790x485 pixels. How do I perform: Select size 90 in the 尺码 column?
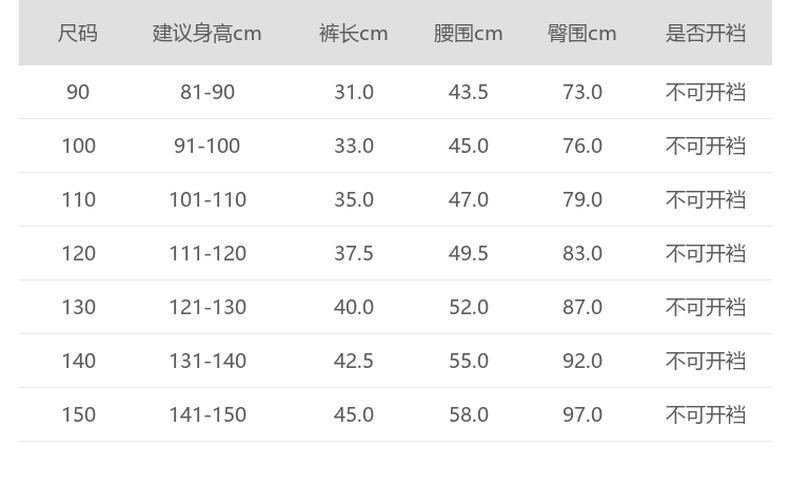[x=78, y=92]
